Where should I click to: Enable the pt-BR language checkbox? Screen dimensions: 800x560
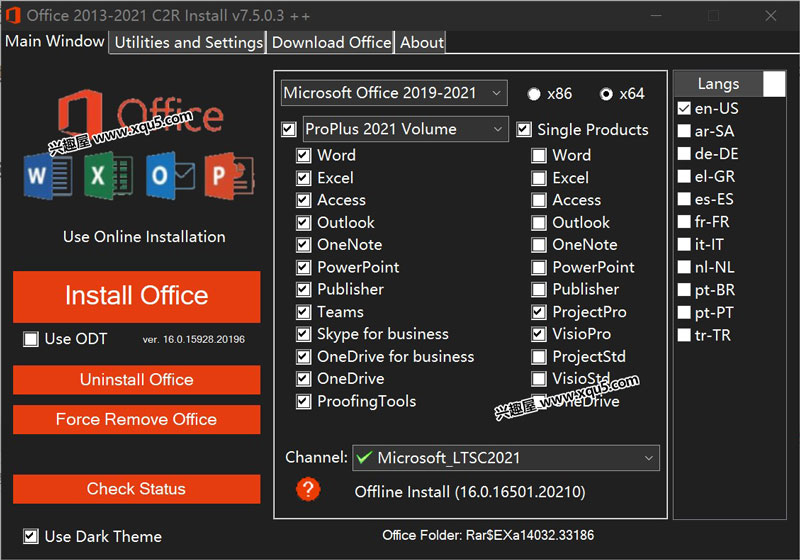click(x=684, y=290)
